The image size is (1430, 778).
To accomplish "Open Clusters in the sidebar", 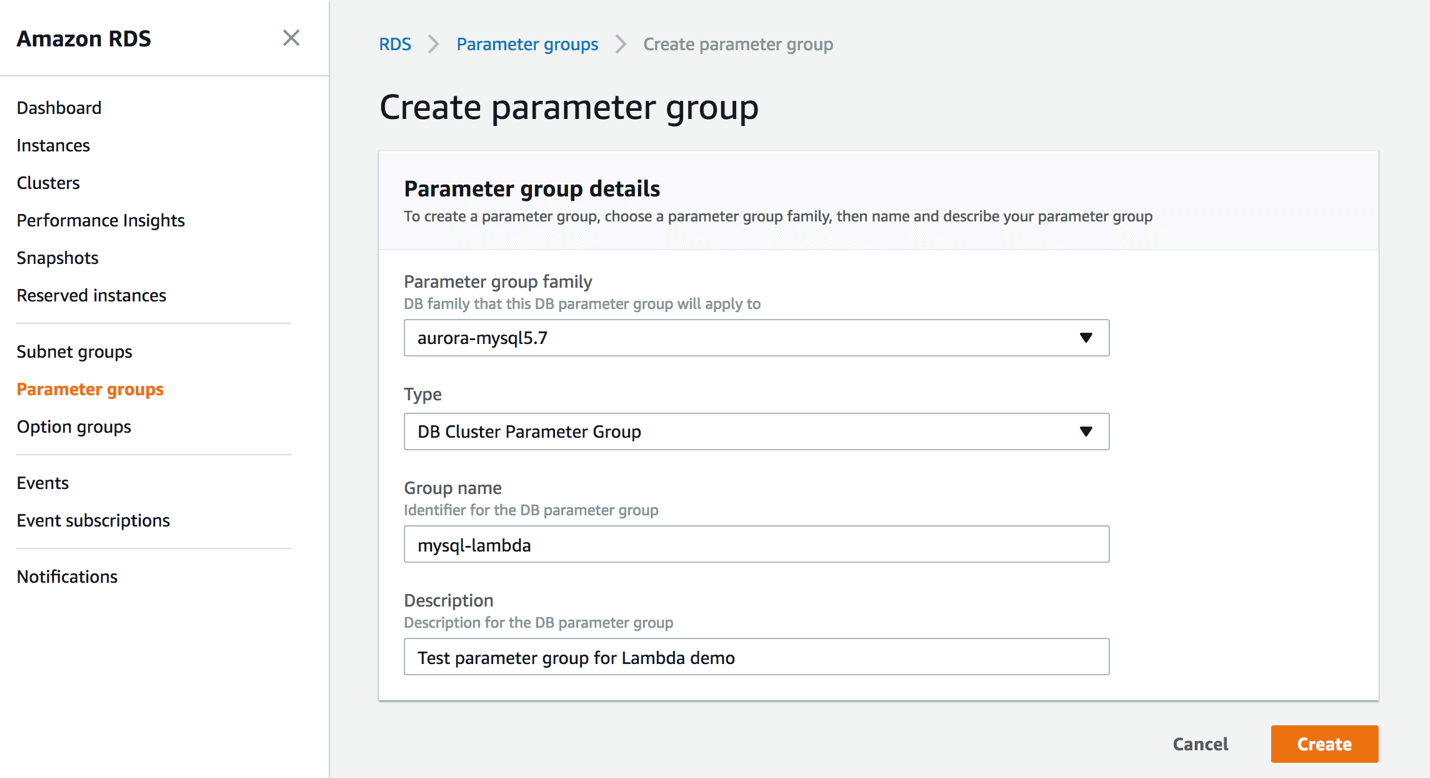I will (48, 183).
